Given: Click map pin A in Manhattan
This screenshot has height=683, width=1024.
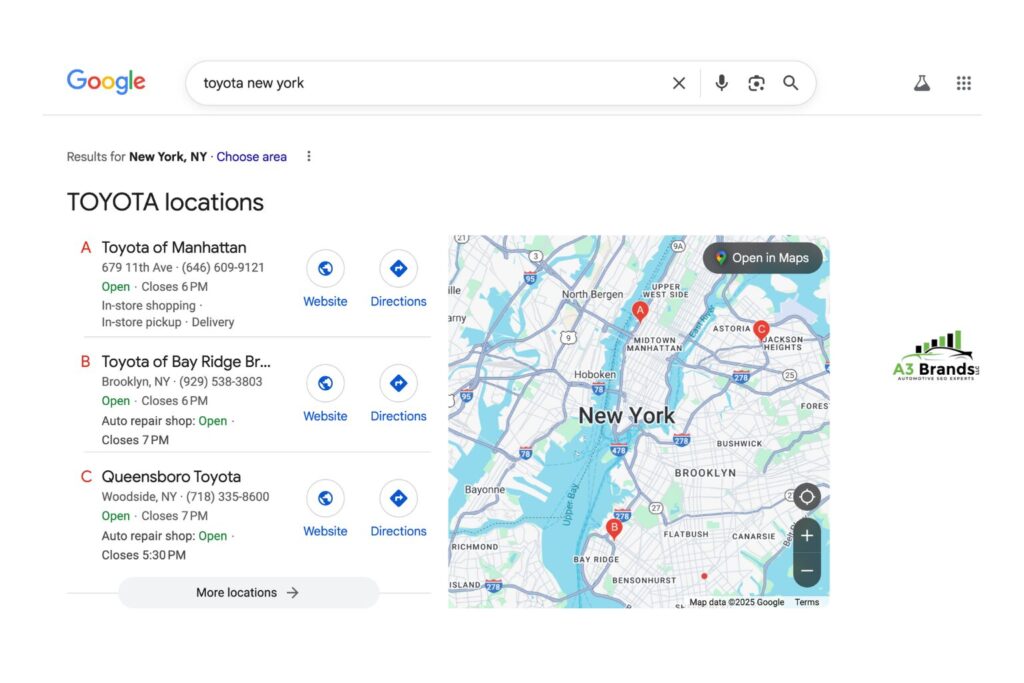Looking at the screenshot, I should tap(640, 311).
